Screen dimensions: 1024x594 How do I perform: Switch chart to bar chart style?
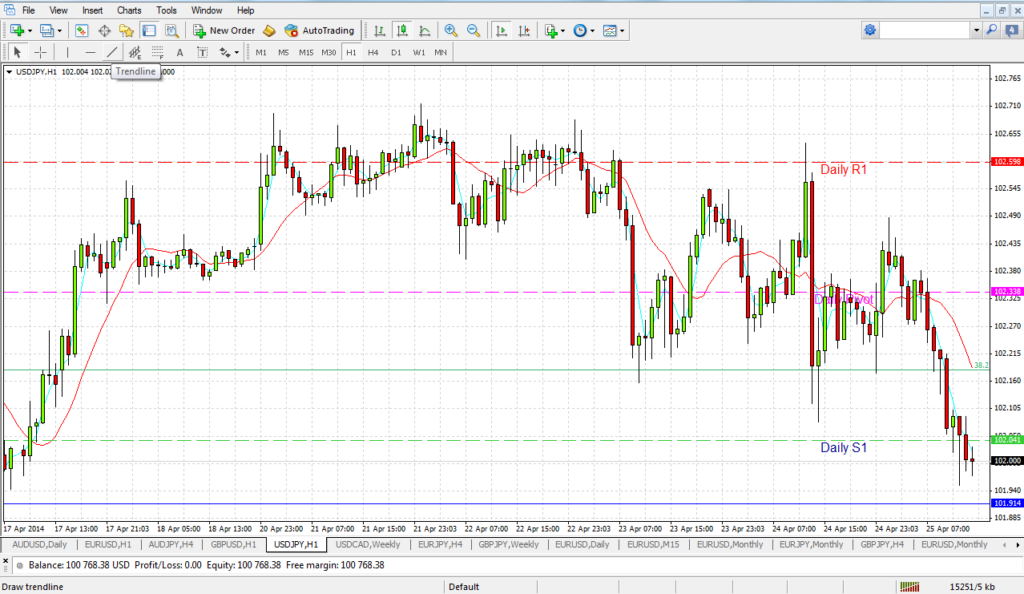click(379, 31)
